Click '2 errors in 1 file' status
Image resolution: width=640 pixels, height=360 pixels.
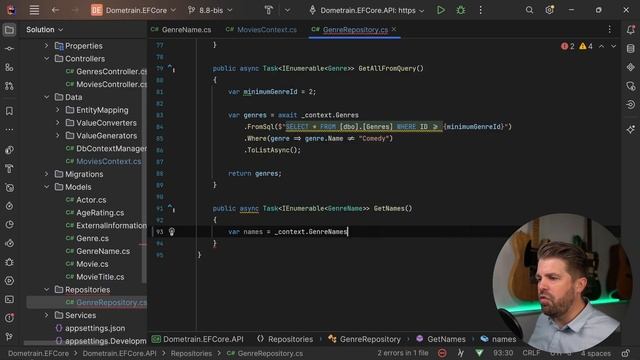coord(402,353)
